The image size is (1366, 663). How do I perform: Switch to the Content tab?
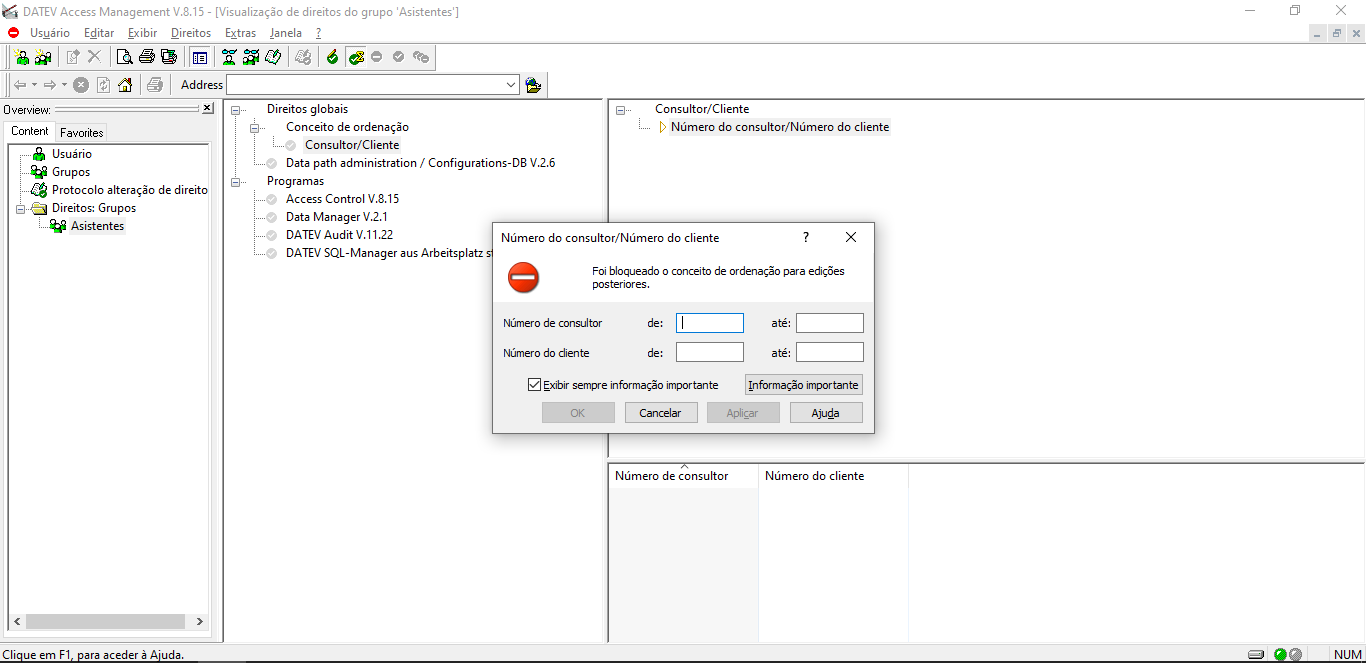[x=30, y=131]
